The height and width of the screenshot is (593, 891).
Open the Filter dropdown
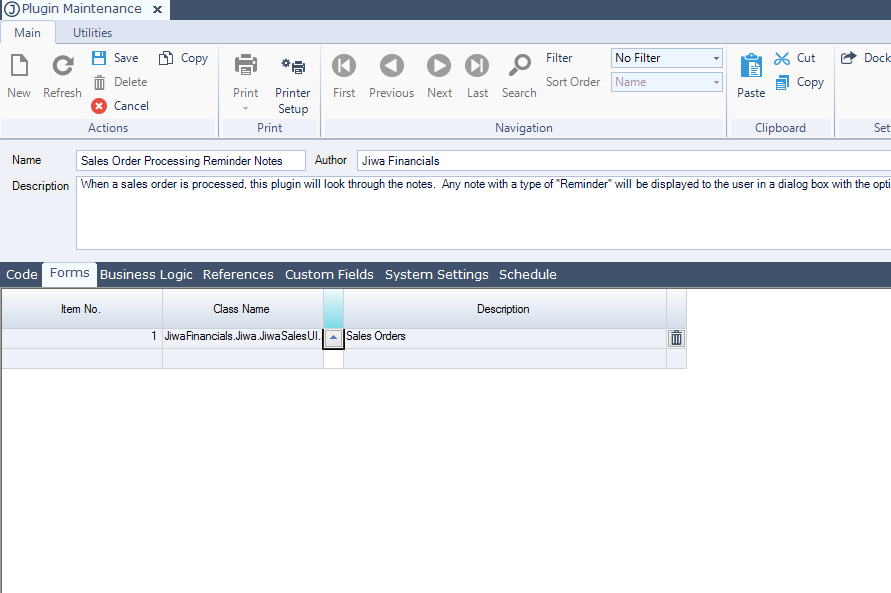pyautogui.click(x=716, y=58)
